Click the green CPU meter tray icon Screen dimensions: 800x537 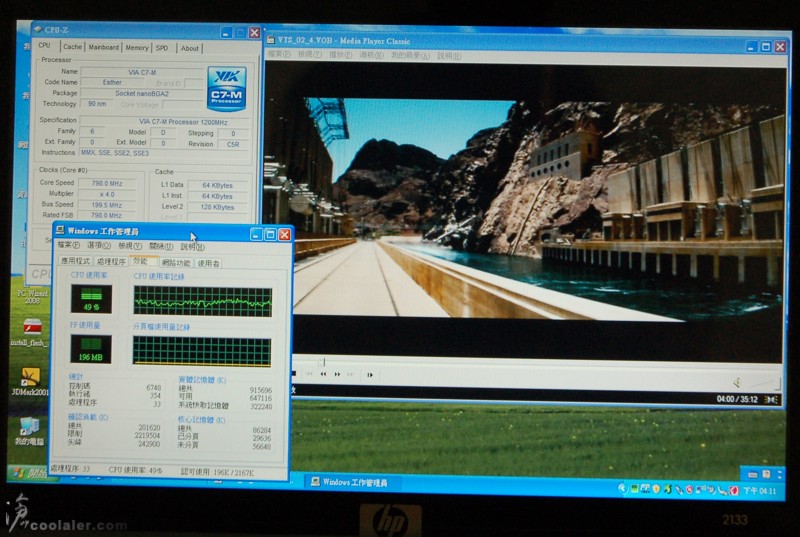tap(634, 489)
